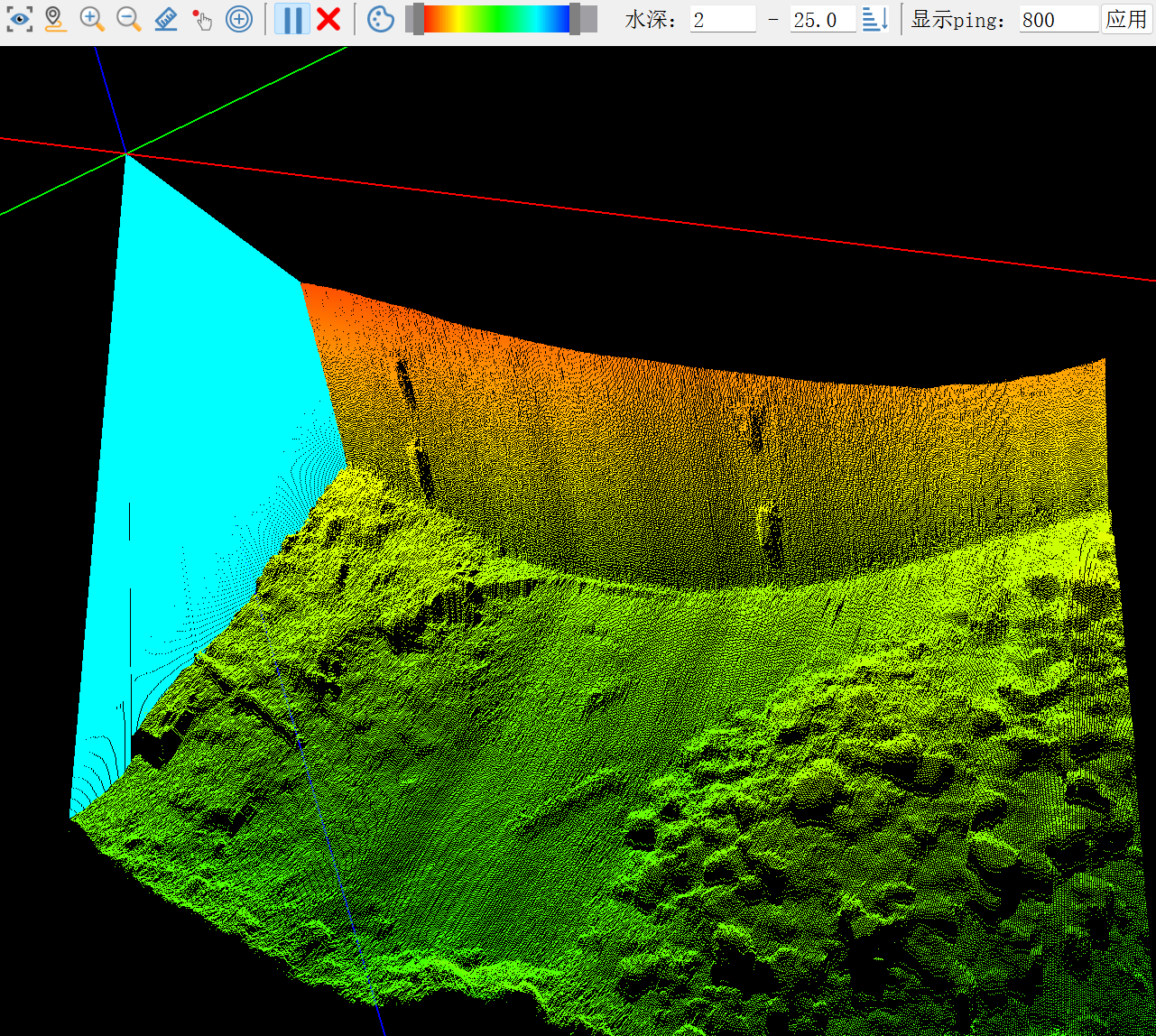
Task: Open the color palette settings
Action: pos(381,19)
